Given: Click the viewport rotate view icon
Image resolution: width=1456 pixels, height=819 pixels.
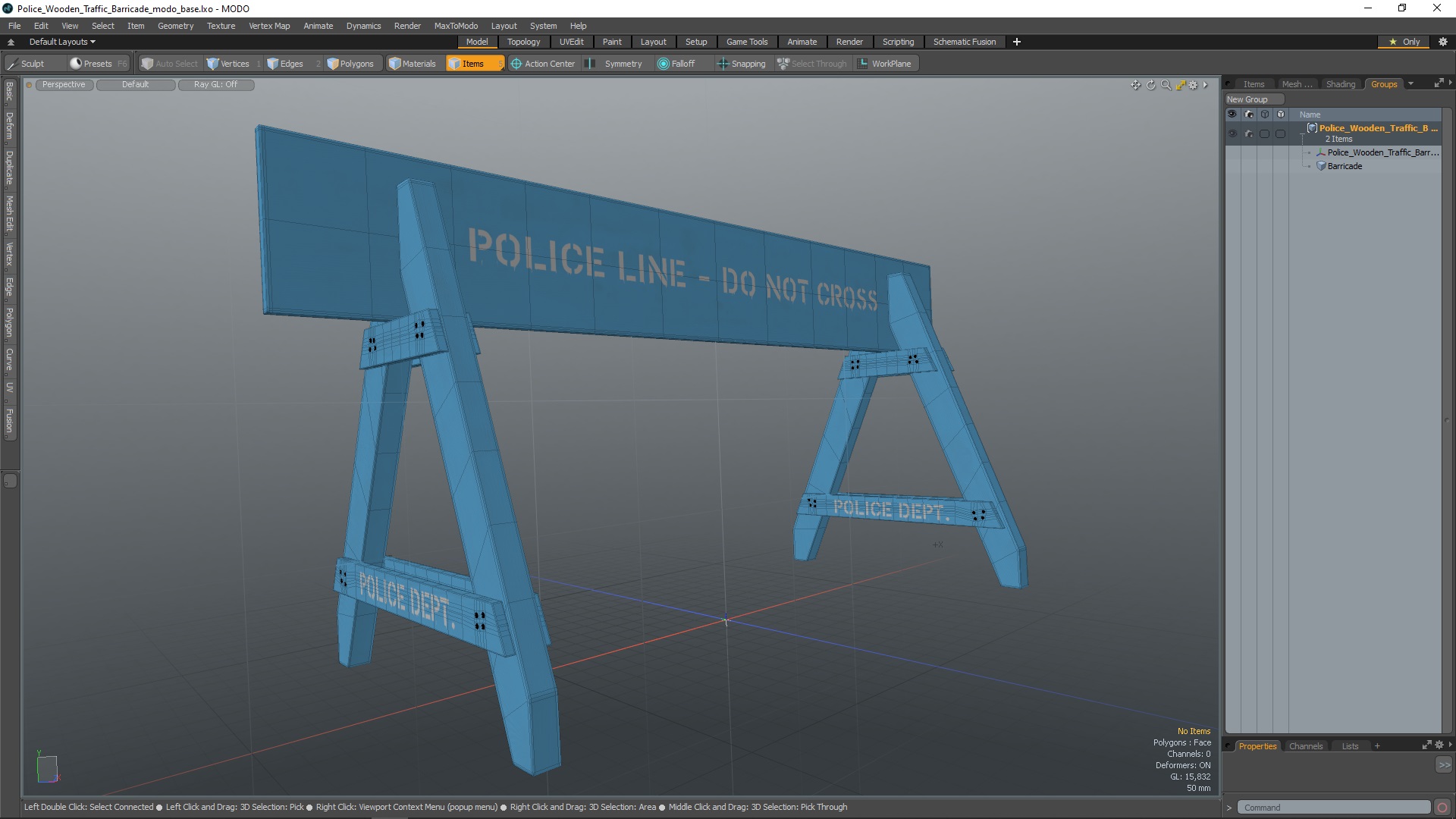Looking at the screenshot, I should (1150, 85).
